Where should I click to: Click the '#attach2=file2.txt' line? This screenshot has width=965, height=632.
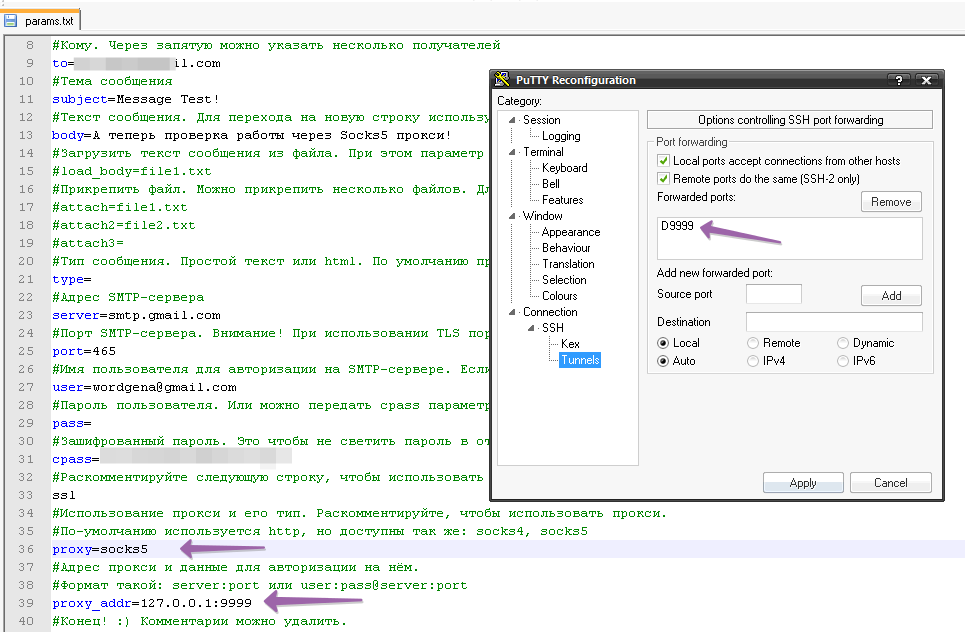124,225
